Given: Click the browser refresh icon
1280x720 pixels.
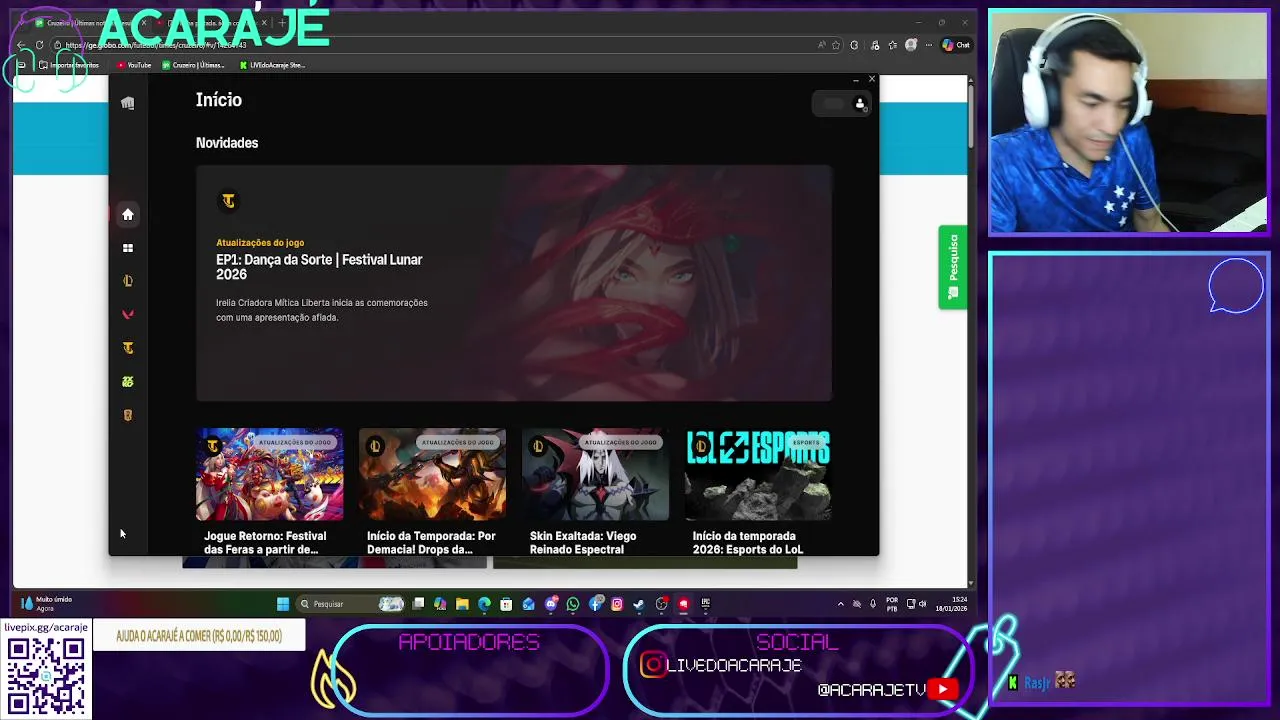Looking at the screenshot, I should (39, 45).
